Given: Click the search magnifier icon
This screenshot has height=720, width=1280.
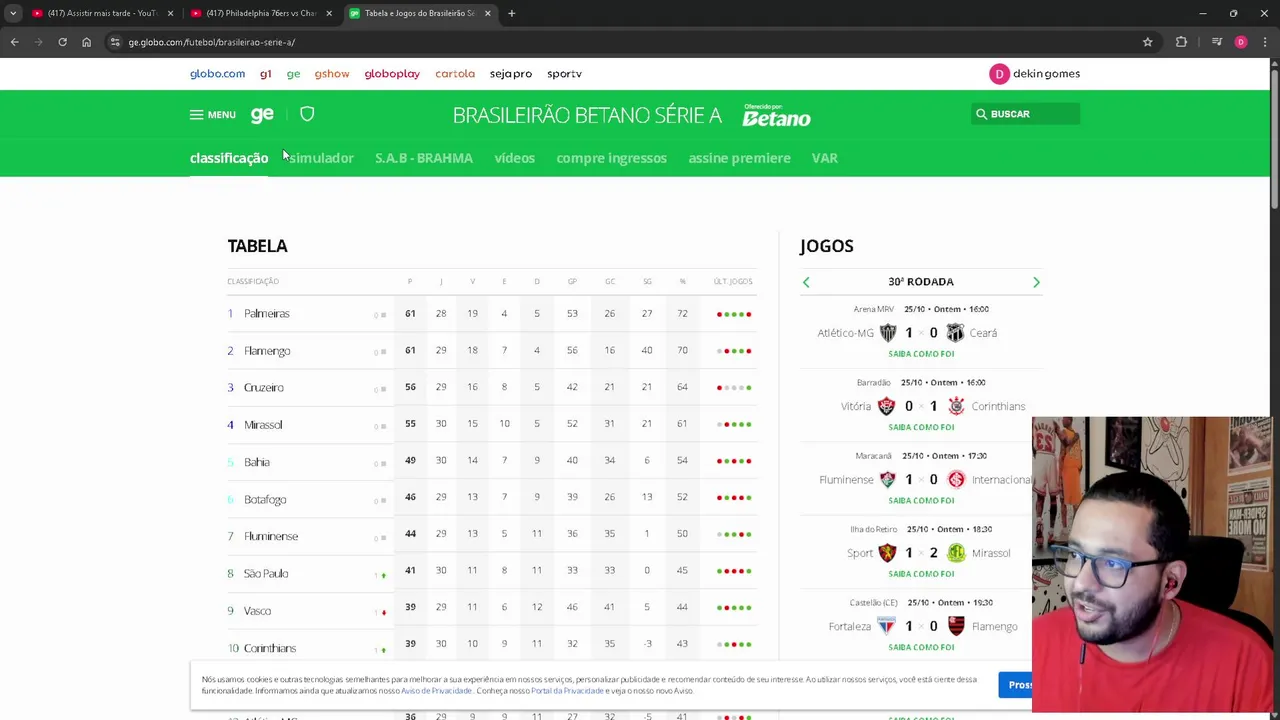Looking at the screenshot, I should pos(981,114).
